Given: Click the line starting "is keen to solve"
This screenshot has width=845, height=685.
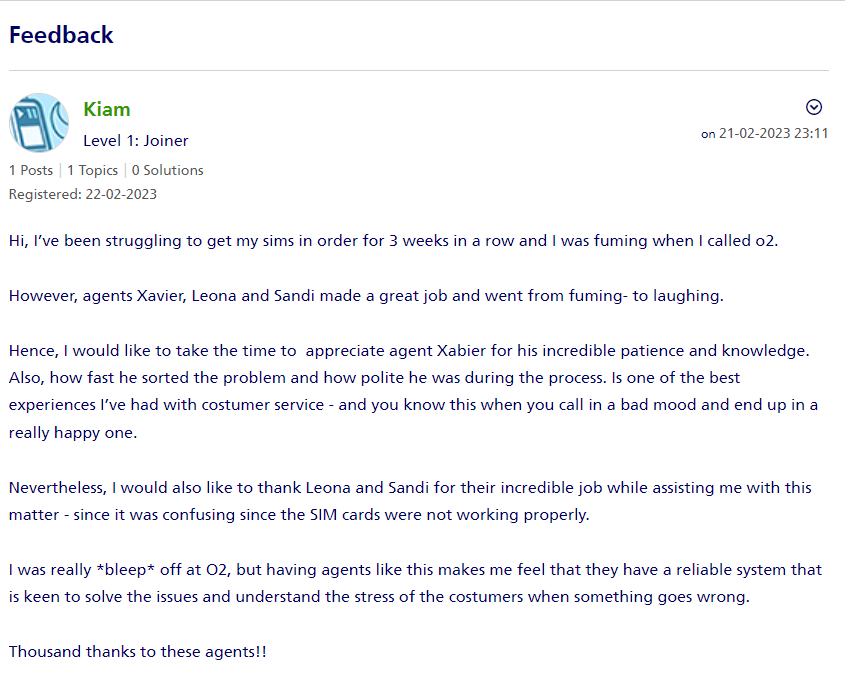Looking at the screenshot, I should (376, 597).
